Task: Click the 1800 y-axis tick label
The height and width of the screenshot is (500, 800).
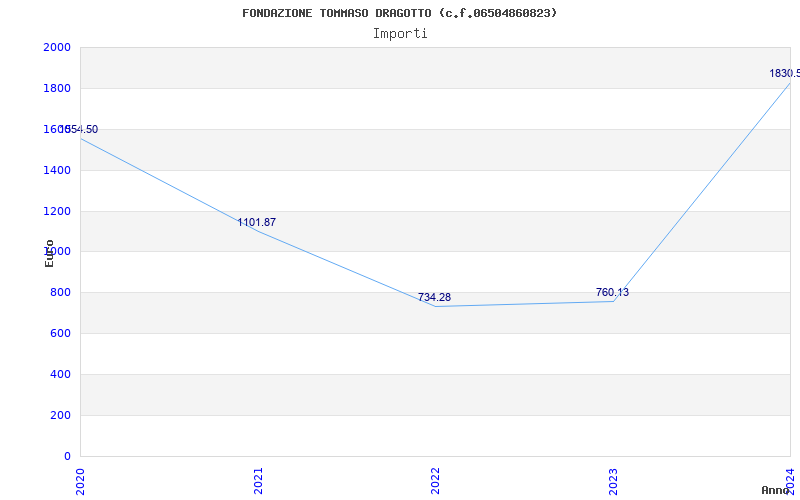Action: pos(57,88)
